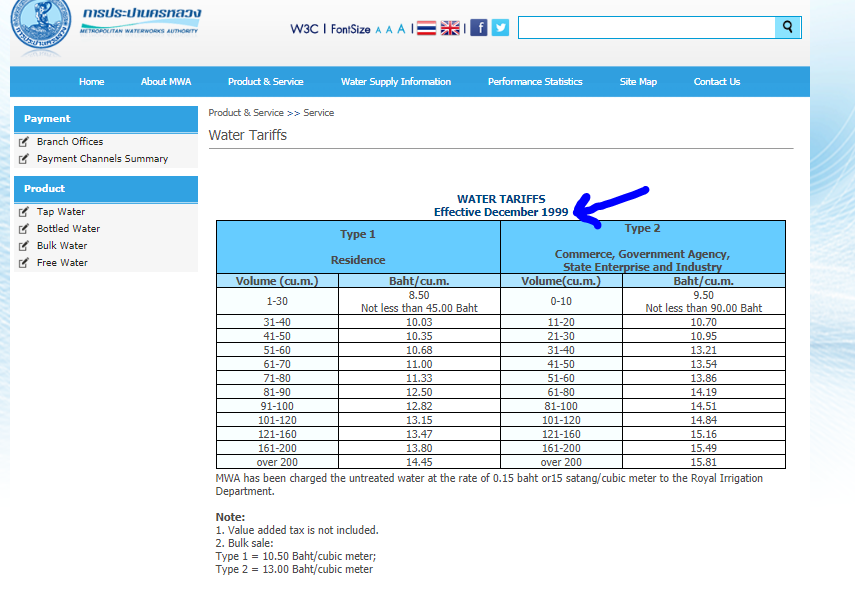
Task: Click the '12.50' rate cell
Action: click(419, 392)
